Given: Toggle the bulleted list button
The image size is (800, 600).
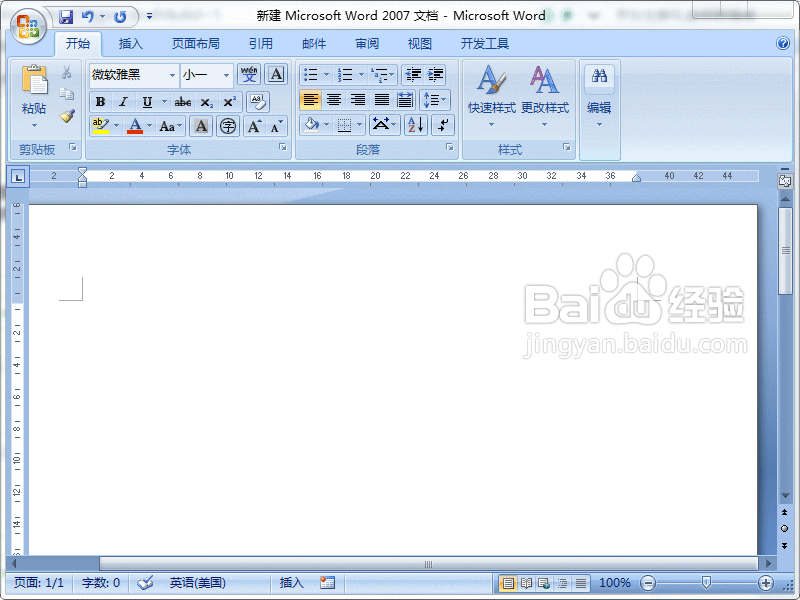Looking at the screenshot, I should pos(310,74).
